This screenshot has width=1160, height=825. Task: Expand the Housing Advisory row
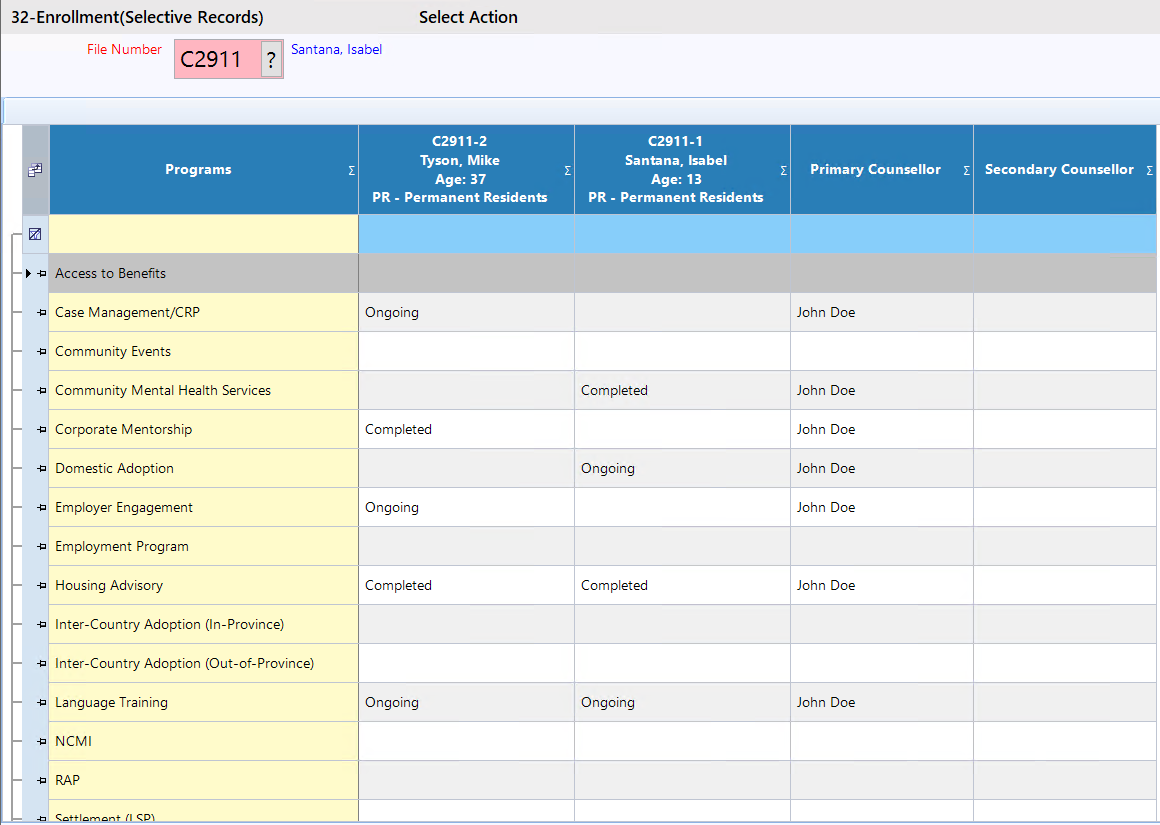(x=41, y=586)
